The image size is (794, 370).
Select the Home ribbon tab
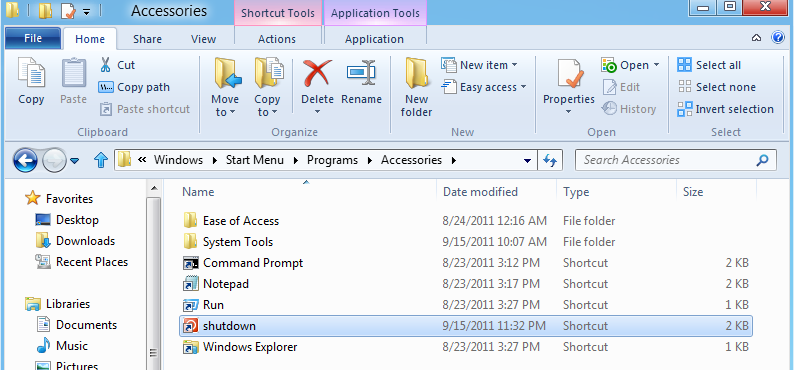(x=90, y=39)
